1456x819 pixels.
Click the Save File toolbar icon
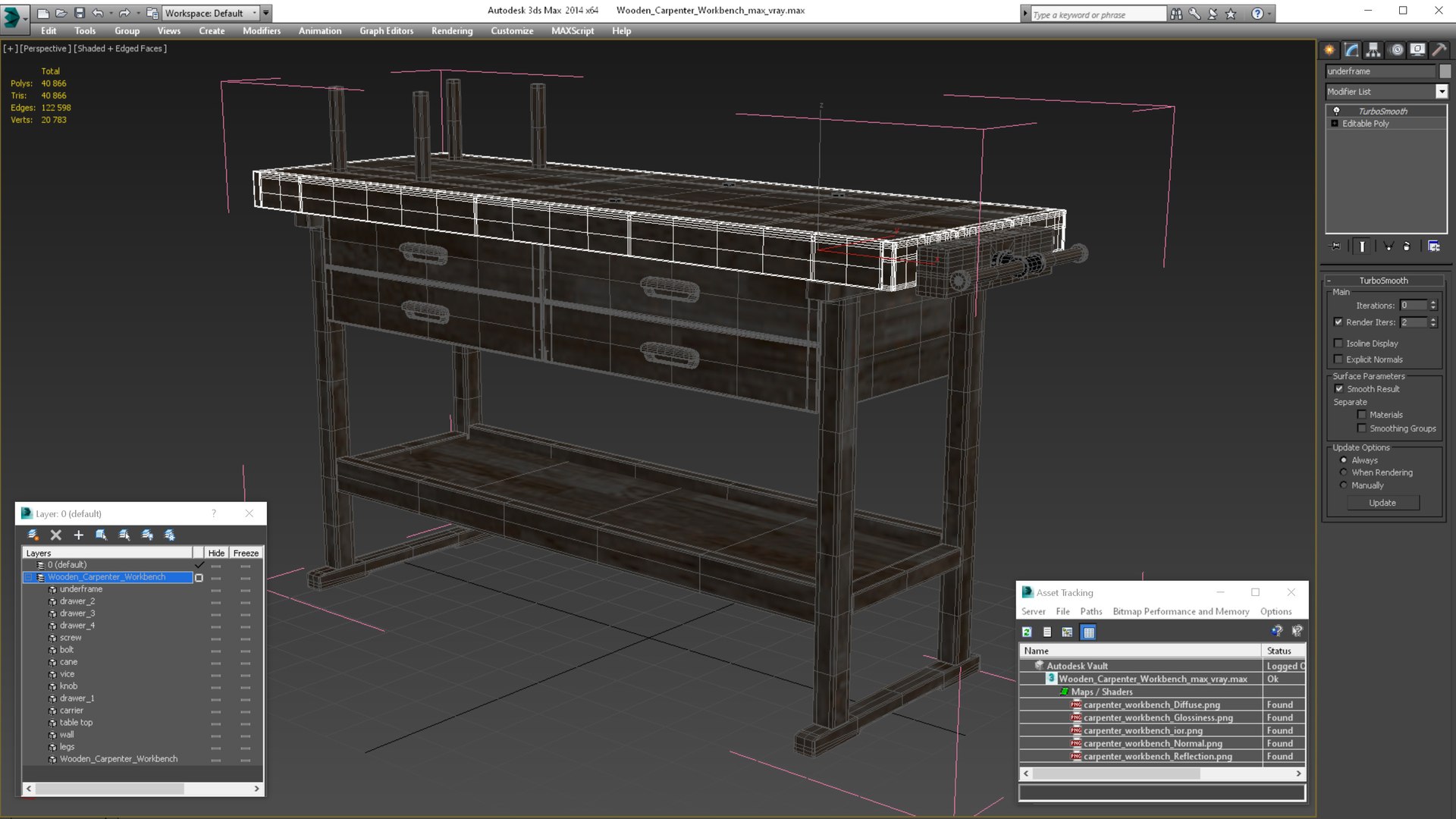tap(79, 13)
